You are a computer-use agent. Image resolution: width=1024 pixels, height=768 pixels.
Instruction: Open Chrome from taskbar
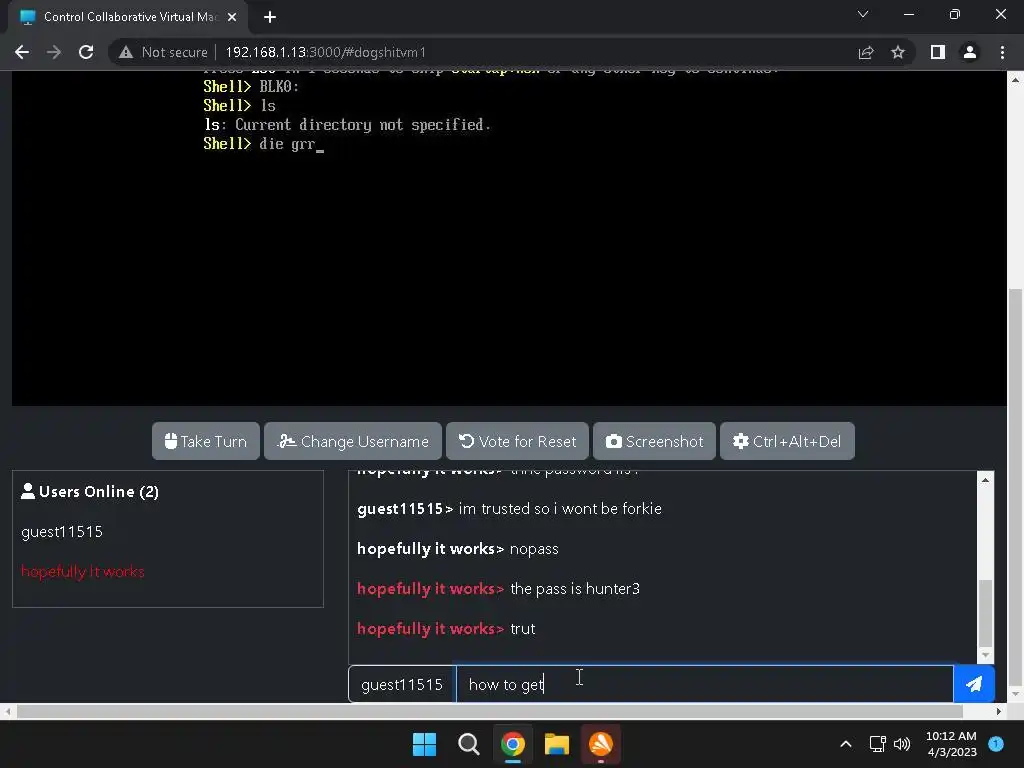[x=513, y=744]
